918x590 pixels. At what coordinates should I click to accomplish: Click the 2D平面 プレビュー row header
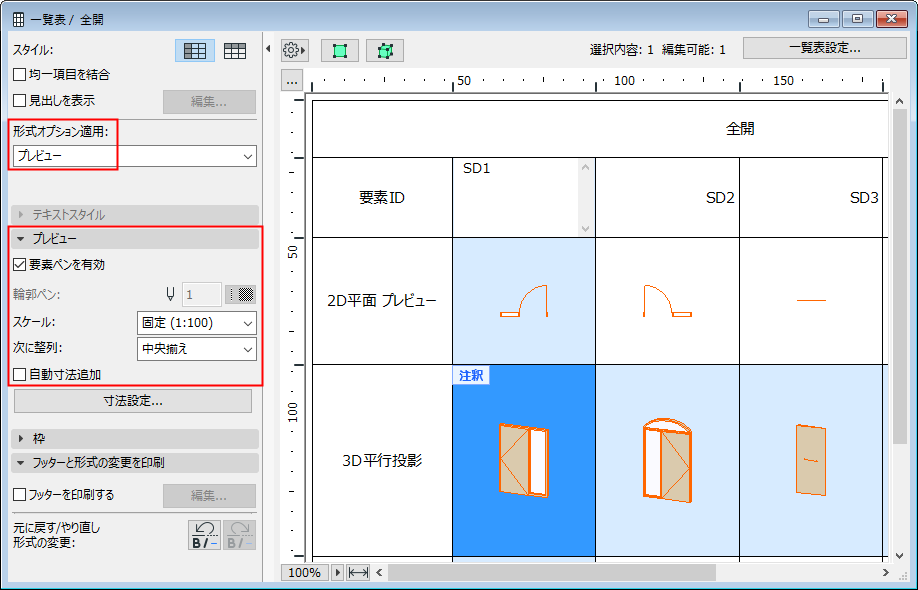tap(382, 301)
